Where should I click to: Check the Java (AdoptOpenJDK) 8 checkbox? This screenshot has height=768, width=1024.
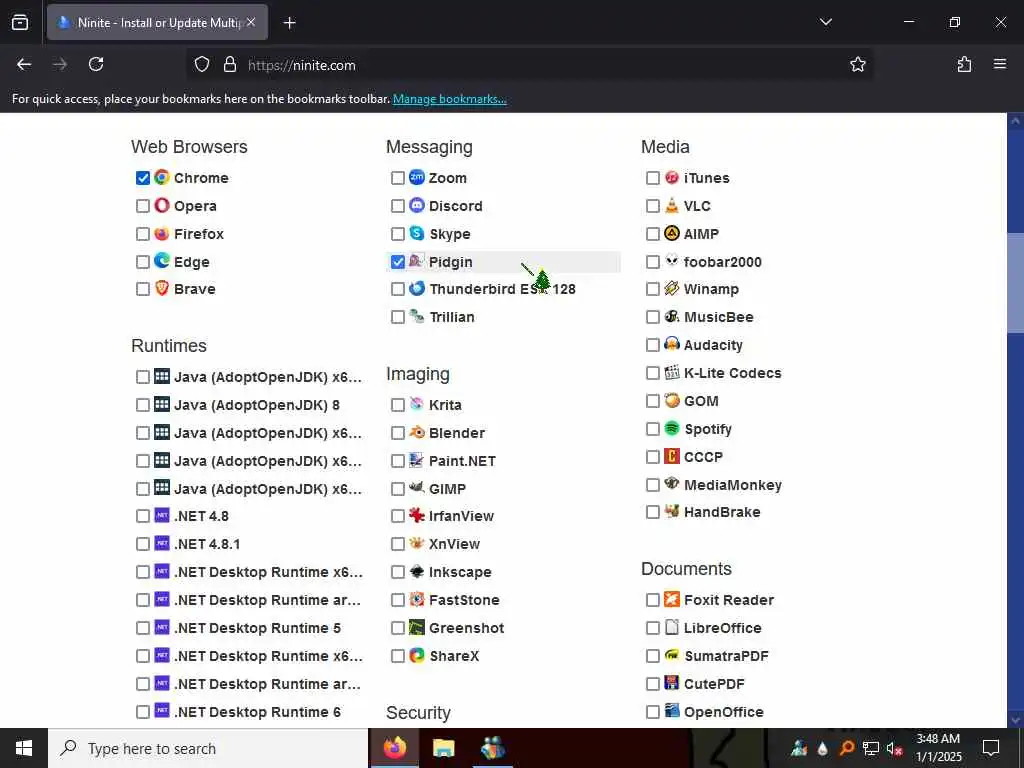[x=143, y=405]
